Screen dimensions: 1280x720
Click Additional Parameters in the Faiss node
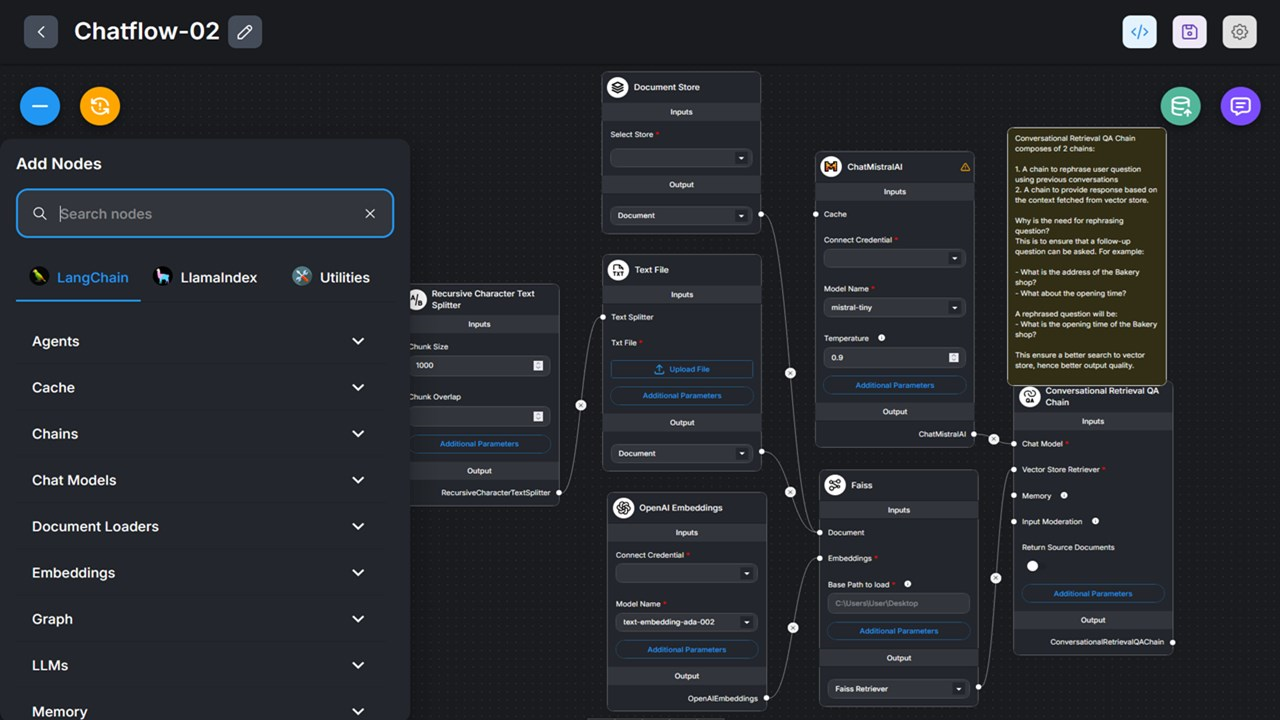tap(898, 631)
